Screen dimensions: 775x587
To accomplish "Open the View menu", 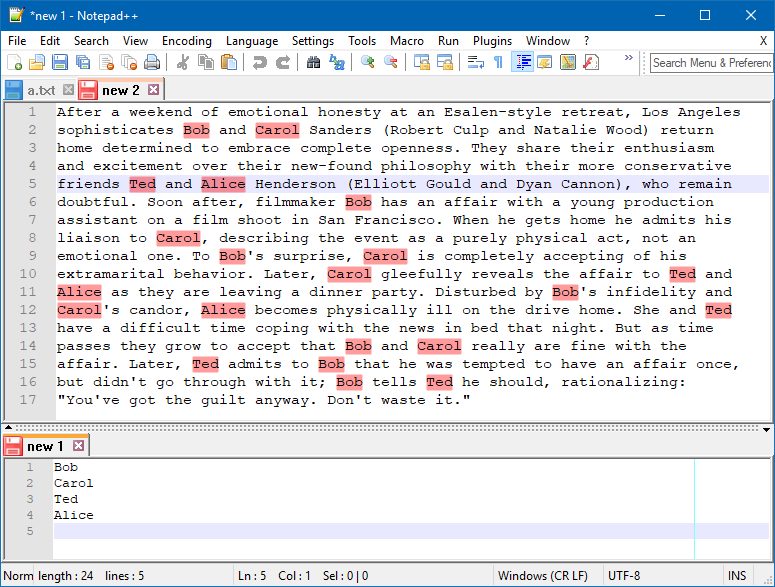I will tap(135, 41).
